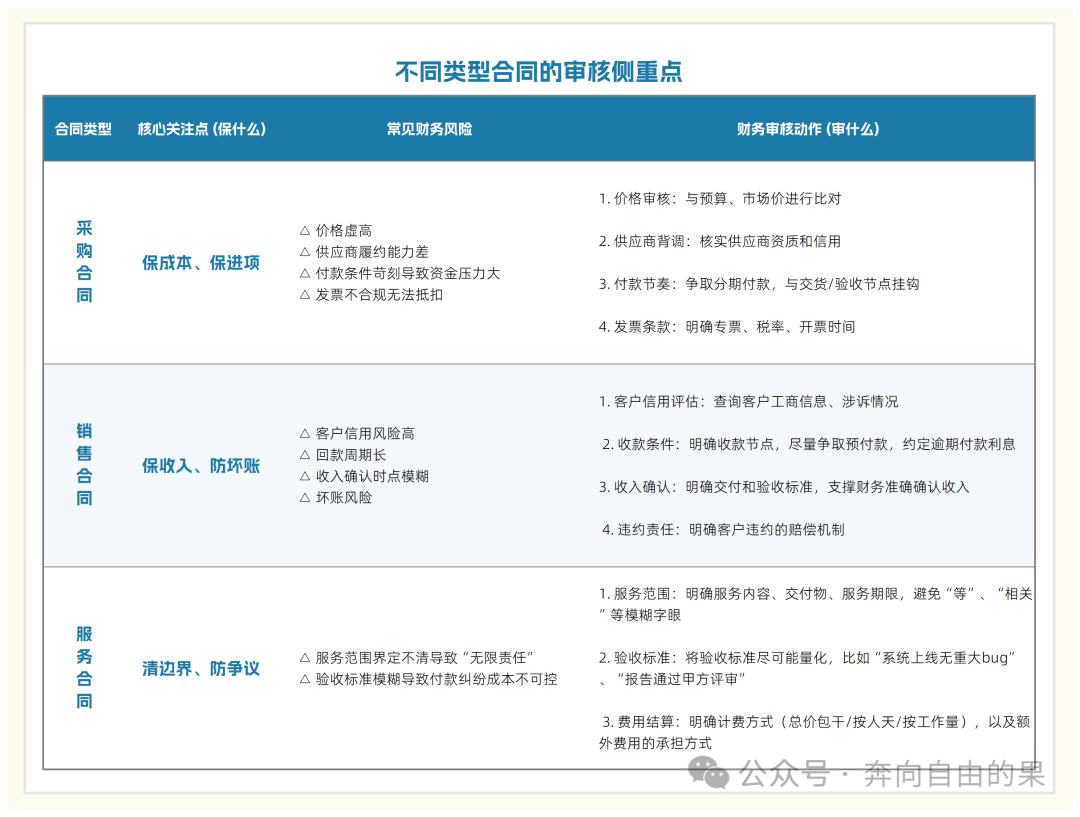Select action 1. 服务范围
1080x817 pixels.
[816, 604]
